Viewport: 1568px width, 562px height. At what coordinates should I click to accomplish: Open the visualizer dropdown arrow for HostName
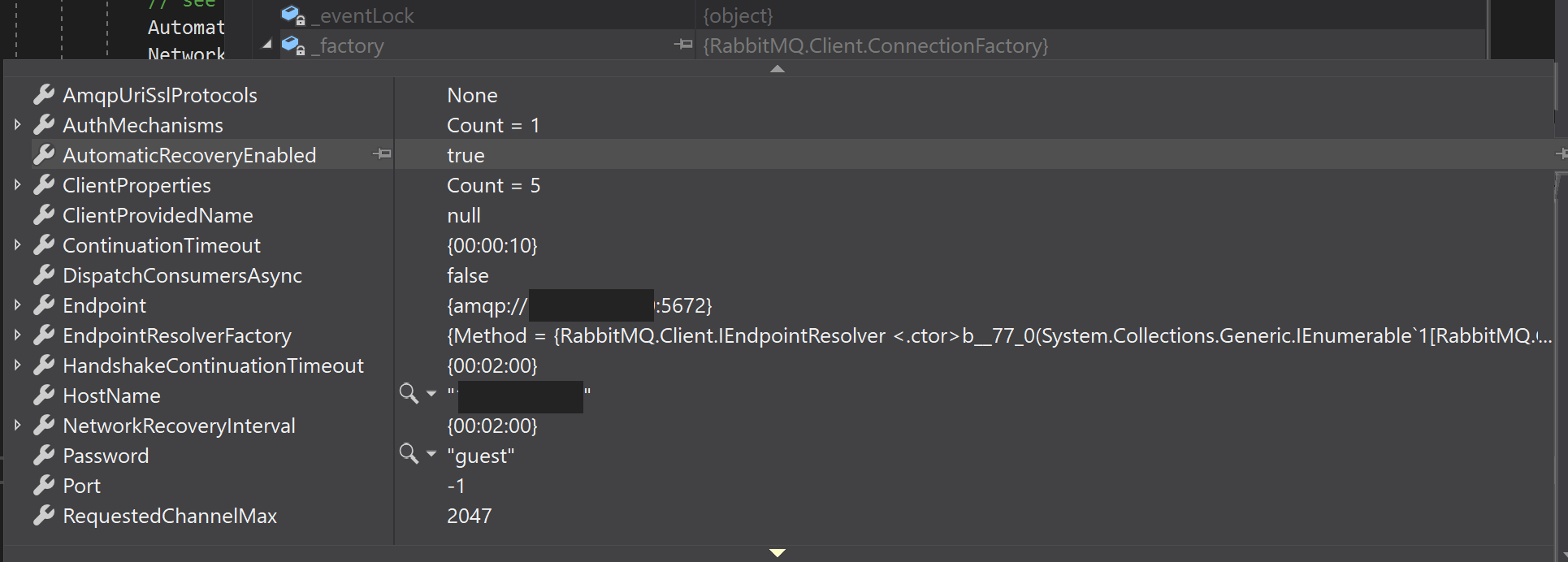pyautogui.click(x=431, y=394)
